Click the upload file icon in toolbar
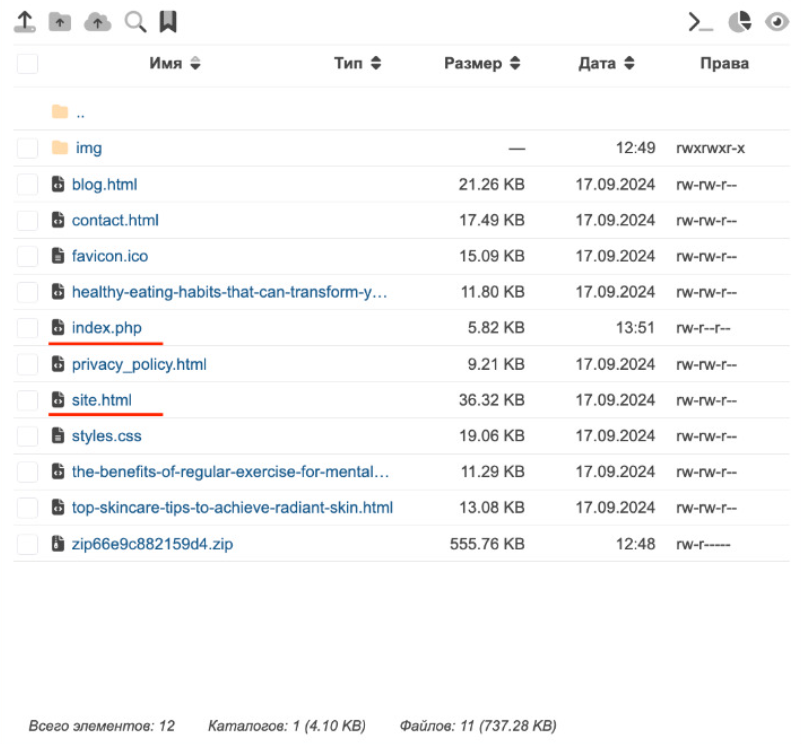The image size is (802, 744). [x=25, y=22]
